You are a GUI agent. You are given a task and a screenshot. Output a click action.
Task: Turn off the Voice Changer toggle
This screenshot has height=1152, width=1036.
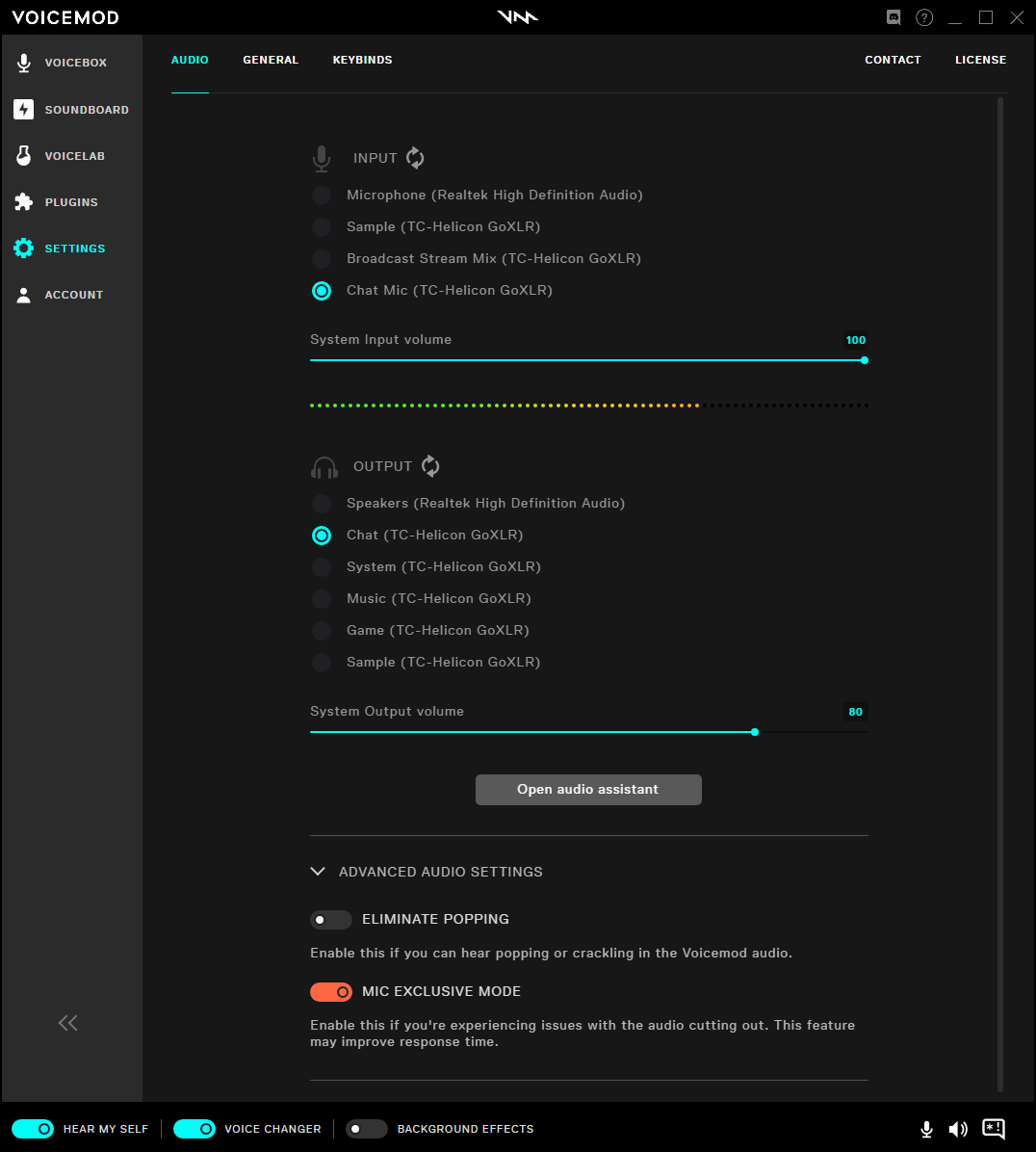pos(194,1129)
